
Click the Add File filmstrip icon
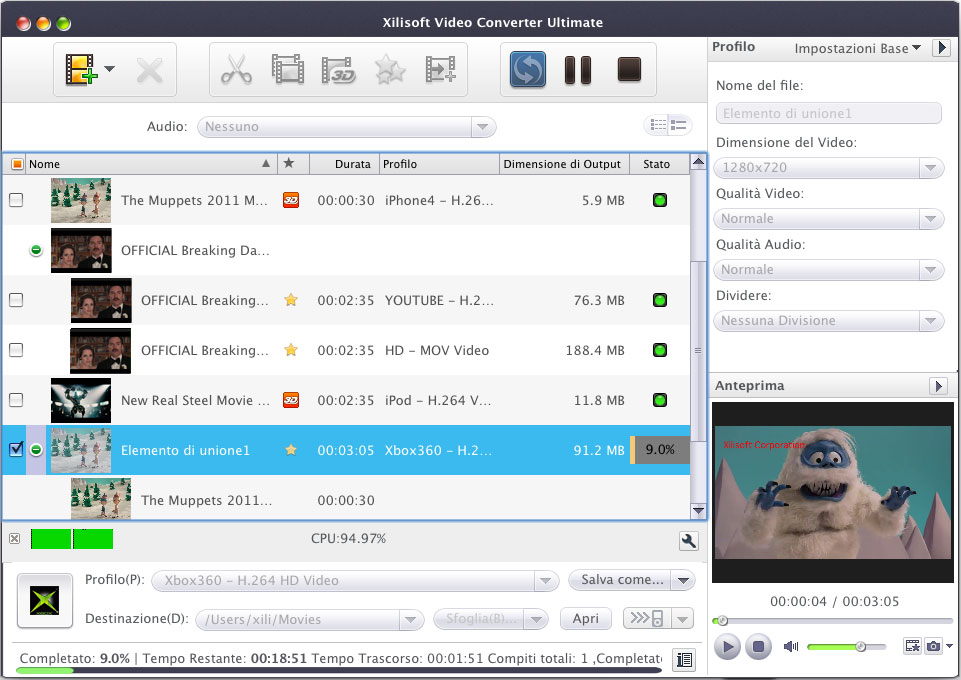[81, 69]
